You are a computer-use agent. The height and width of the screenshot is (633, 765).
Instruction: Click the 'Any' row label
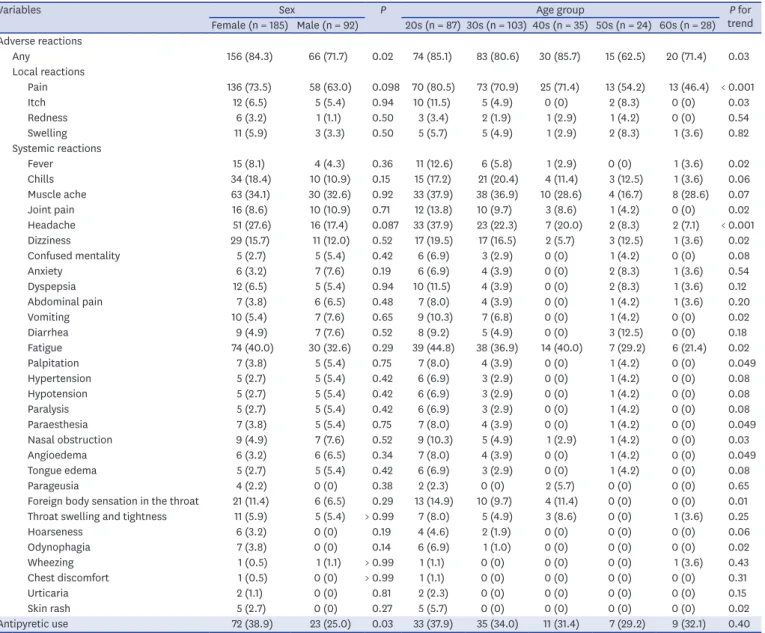pyautogui.click(x=21, y=57)
